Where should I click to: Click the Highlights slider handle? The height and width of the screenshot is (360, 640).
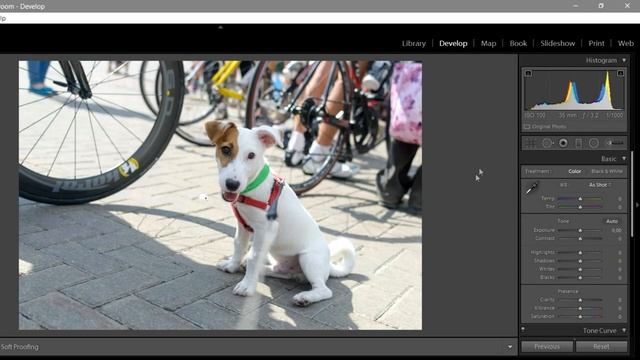coord(580,253)
